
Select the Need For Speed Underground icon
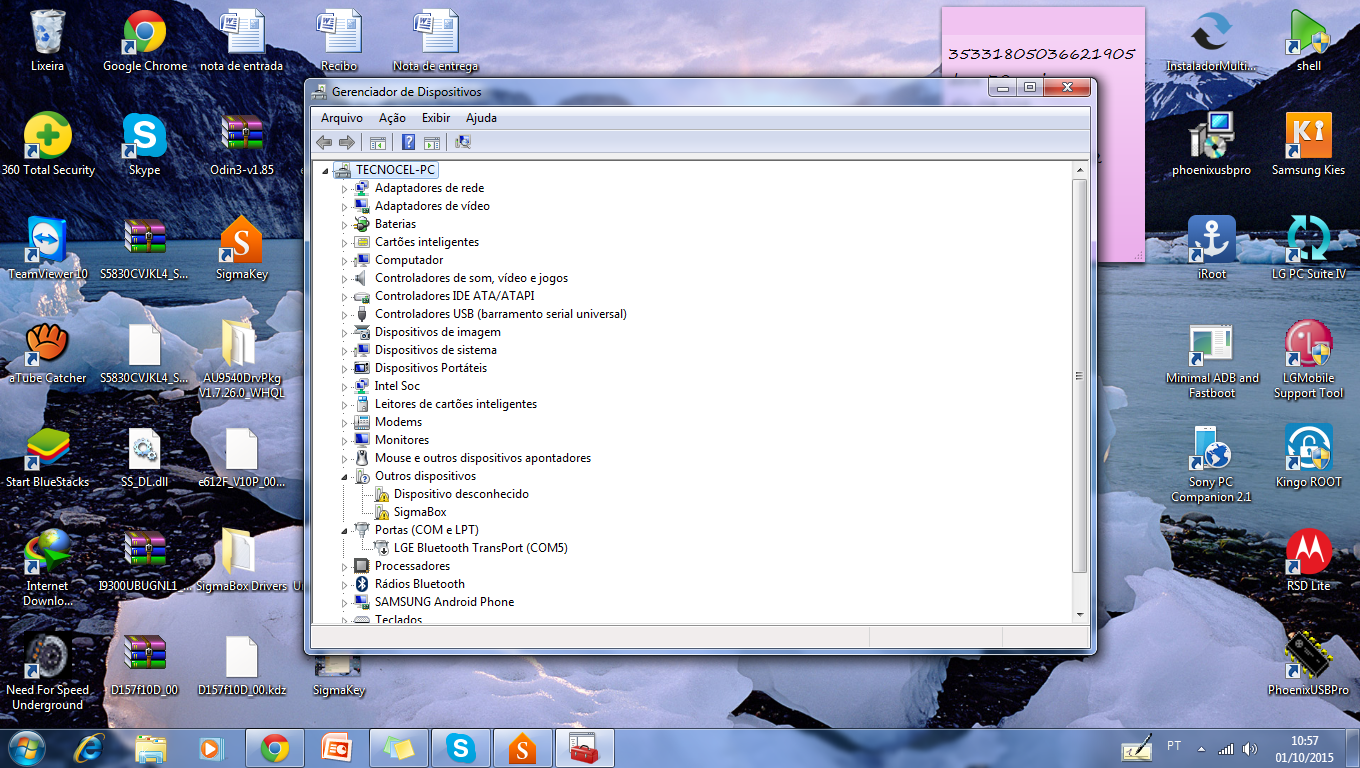click(x=47, y=672)
